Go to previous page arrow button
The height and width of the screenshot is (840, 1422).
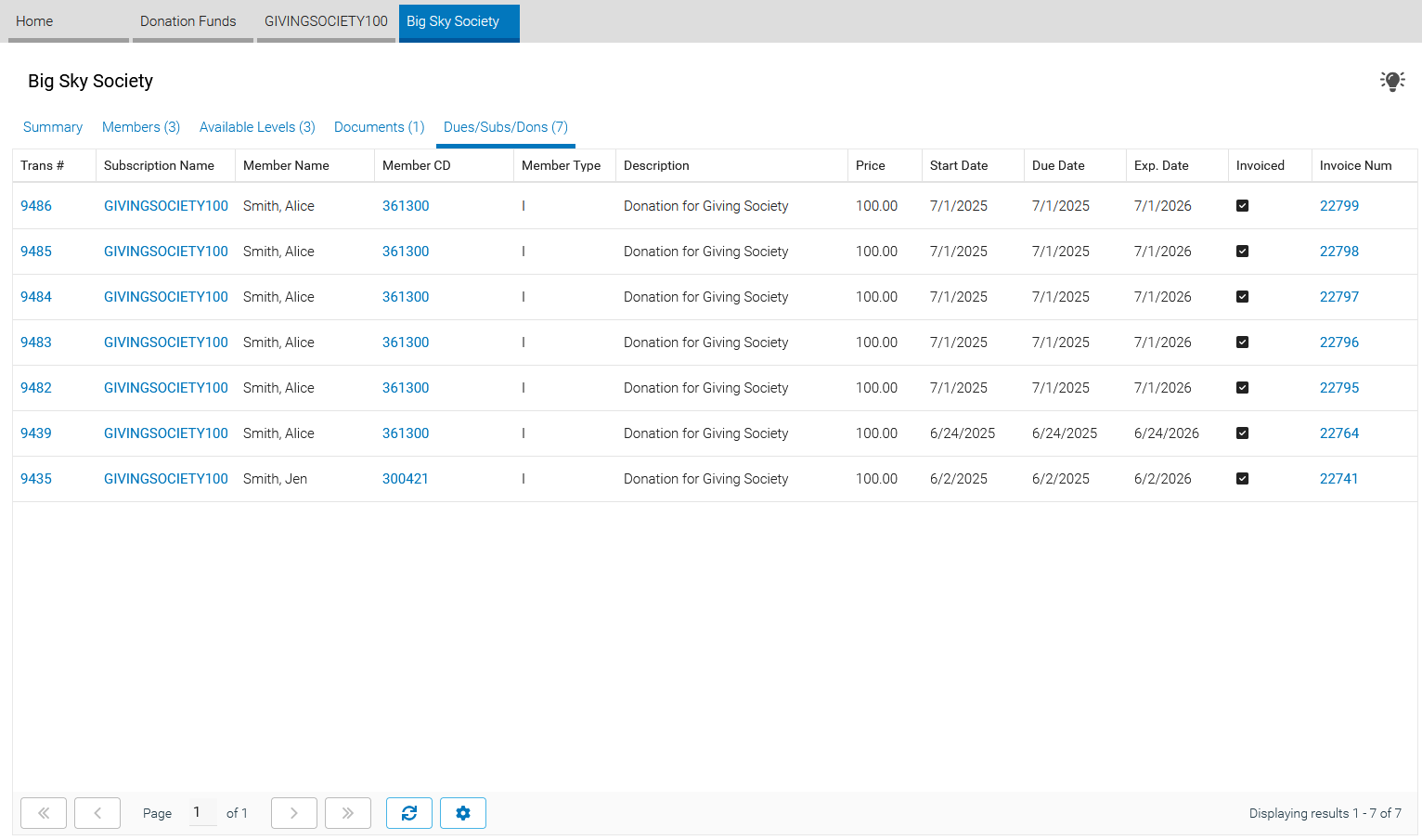pyautogui.click(x=97, y=813)
